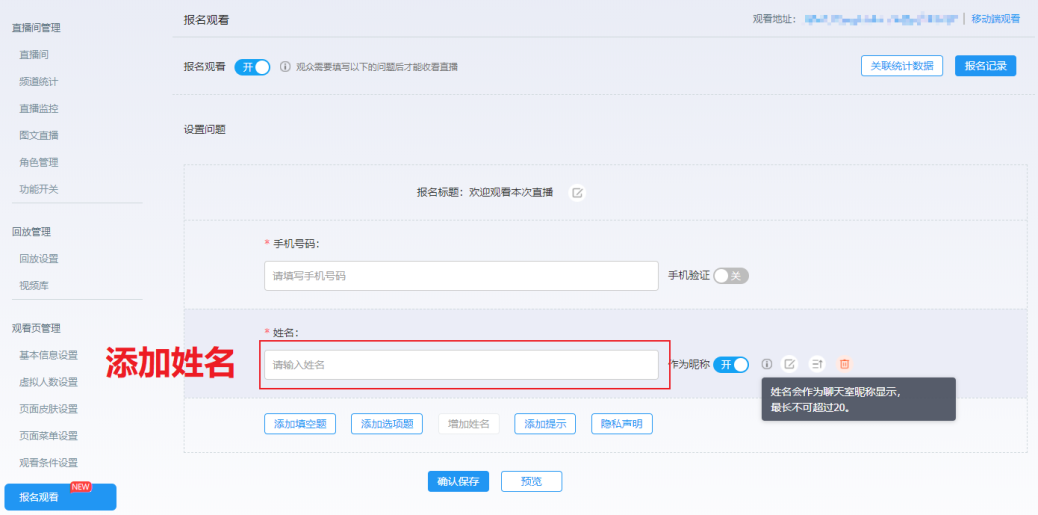Open 直播间 in the sidebar
Image resolution: width=1038 pixels, height=515 pixels.
[34, 54]
